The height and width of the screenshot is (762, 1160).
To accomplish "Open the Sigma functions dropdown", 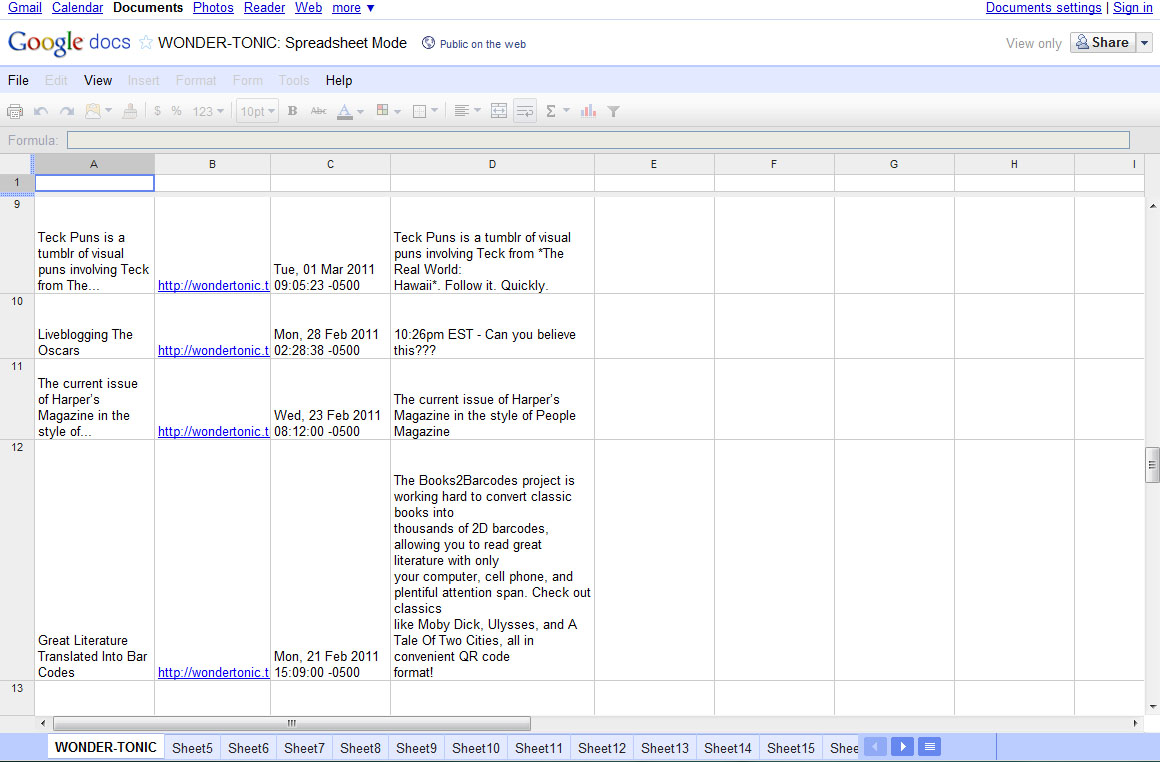I will [x=557, y=111].
